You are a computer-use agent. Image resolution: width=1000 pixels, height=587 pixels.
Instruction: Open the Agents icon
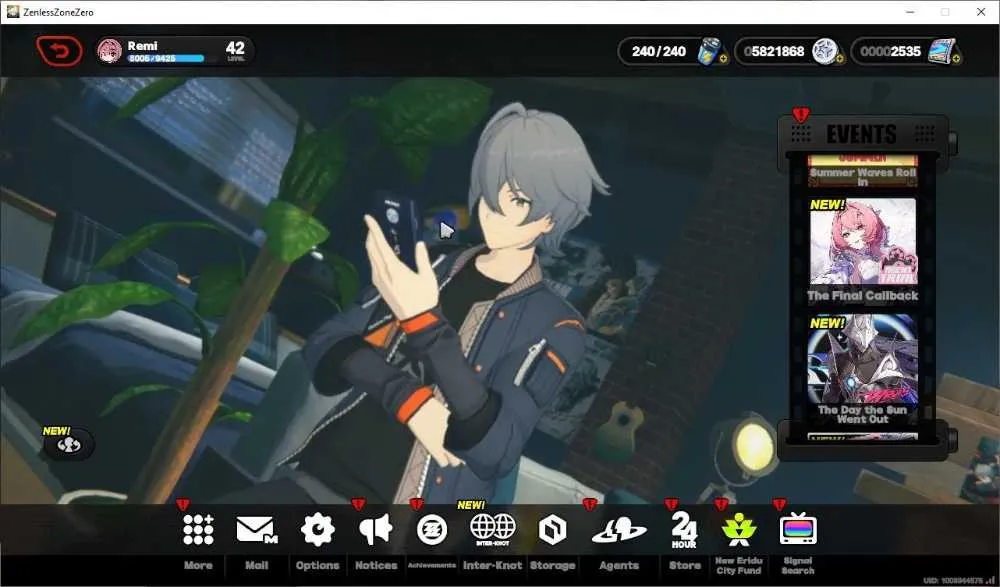point(619,530)
